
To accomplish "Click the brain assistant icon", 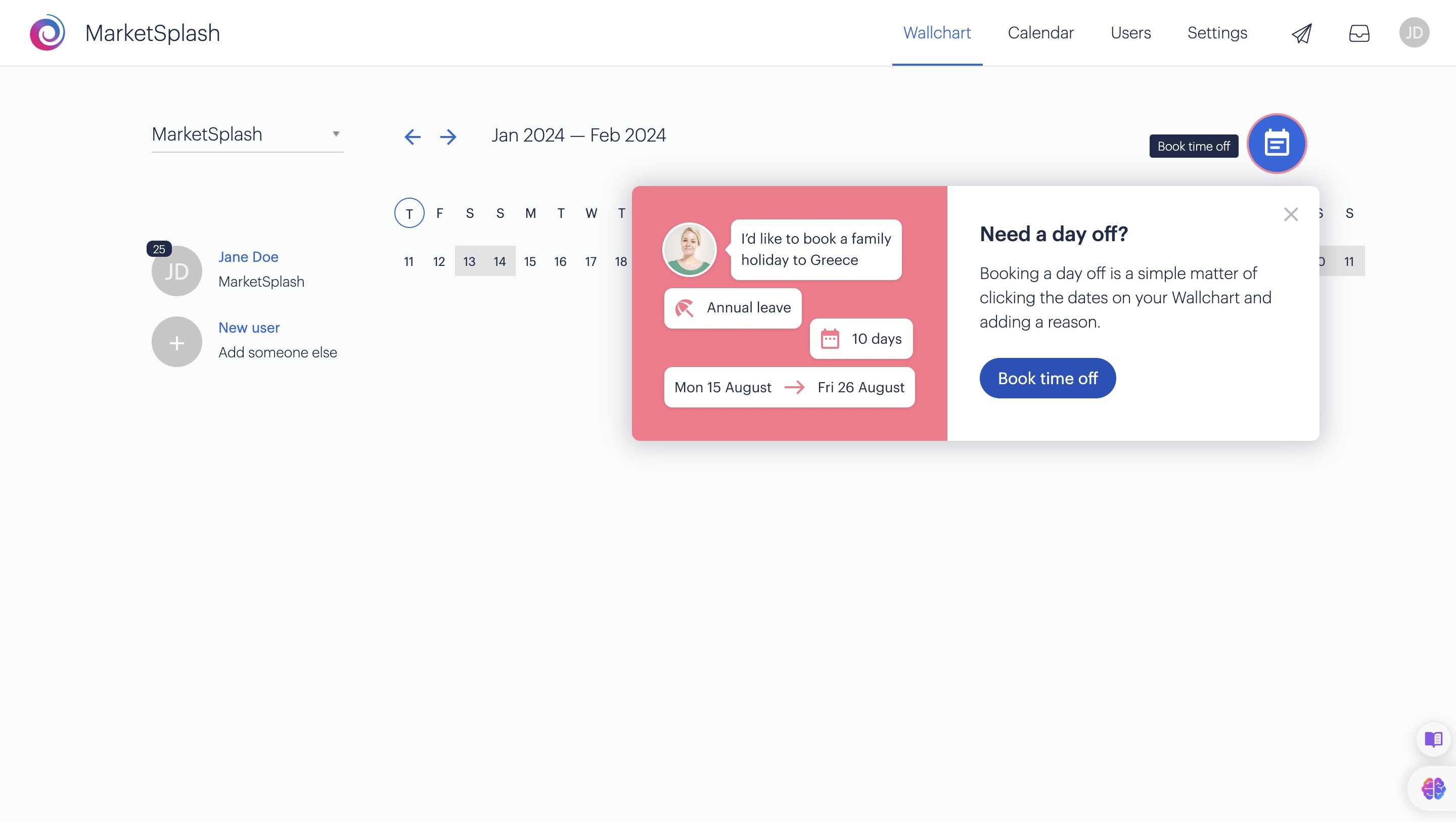I will pyautogui.click(x=1433, y=788).
